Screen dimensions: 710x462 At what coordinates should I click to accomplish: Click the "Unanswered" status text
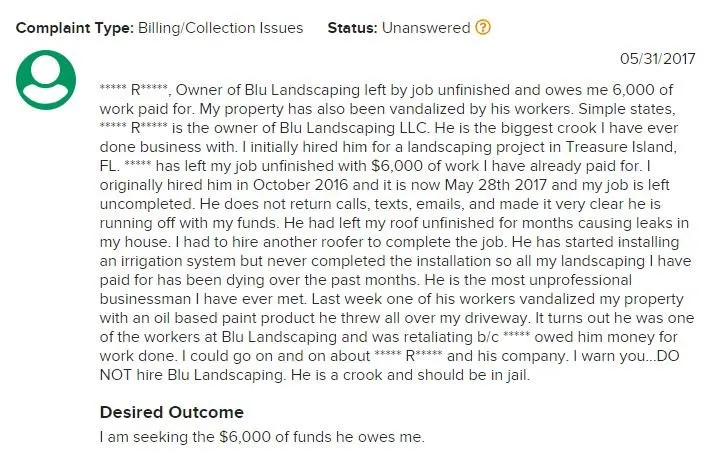[425, 28]
